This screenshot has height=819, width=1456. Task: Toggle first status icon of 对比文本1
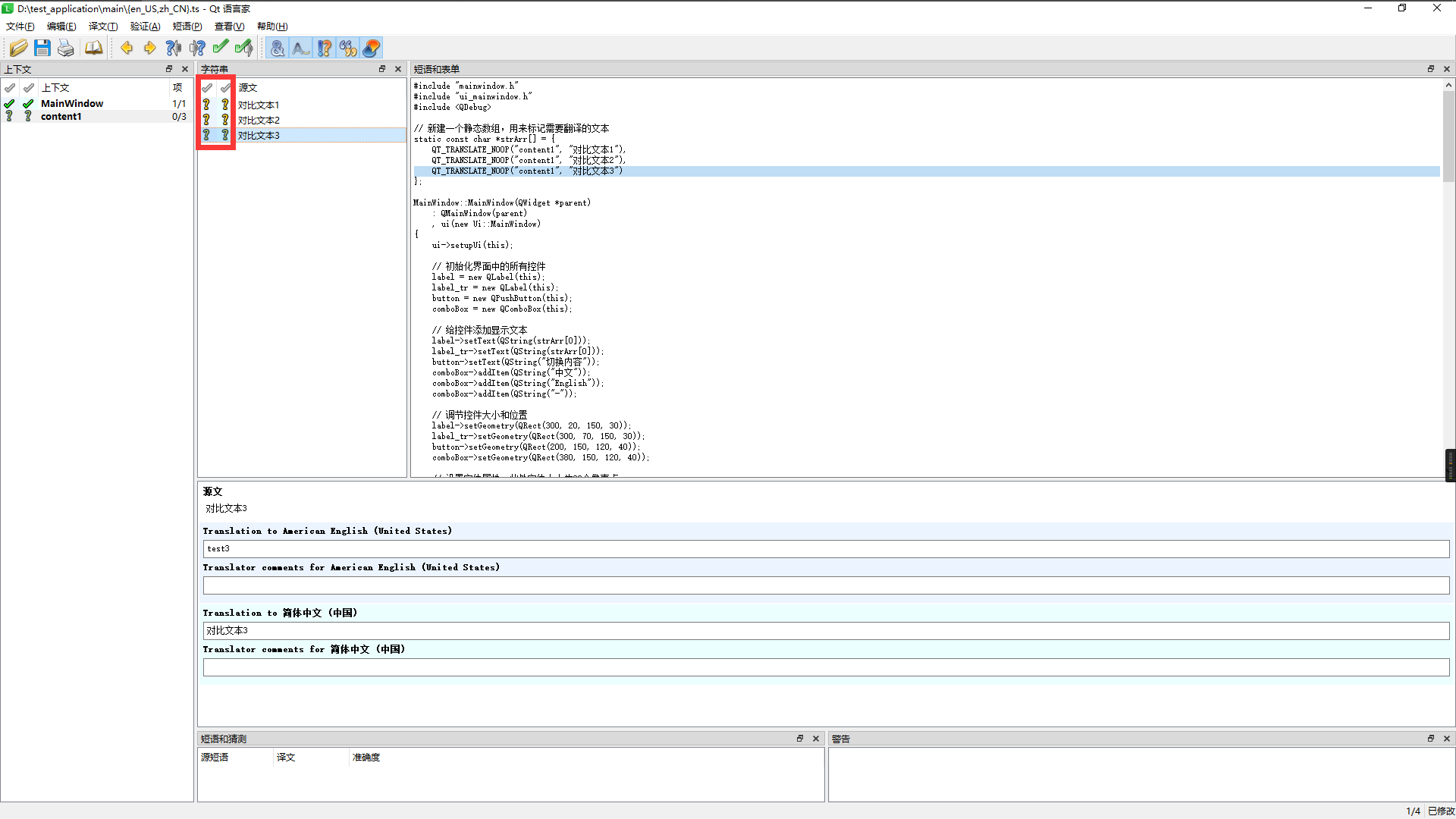(x=206, y=105)
